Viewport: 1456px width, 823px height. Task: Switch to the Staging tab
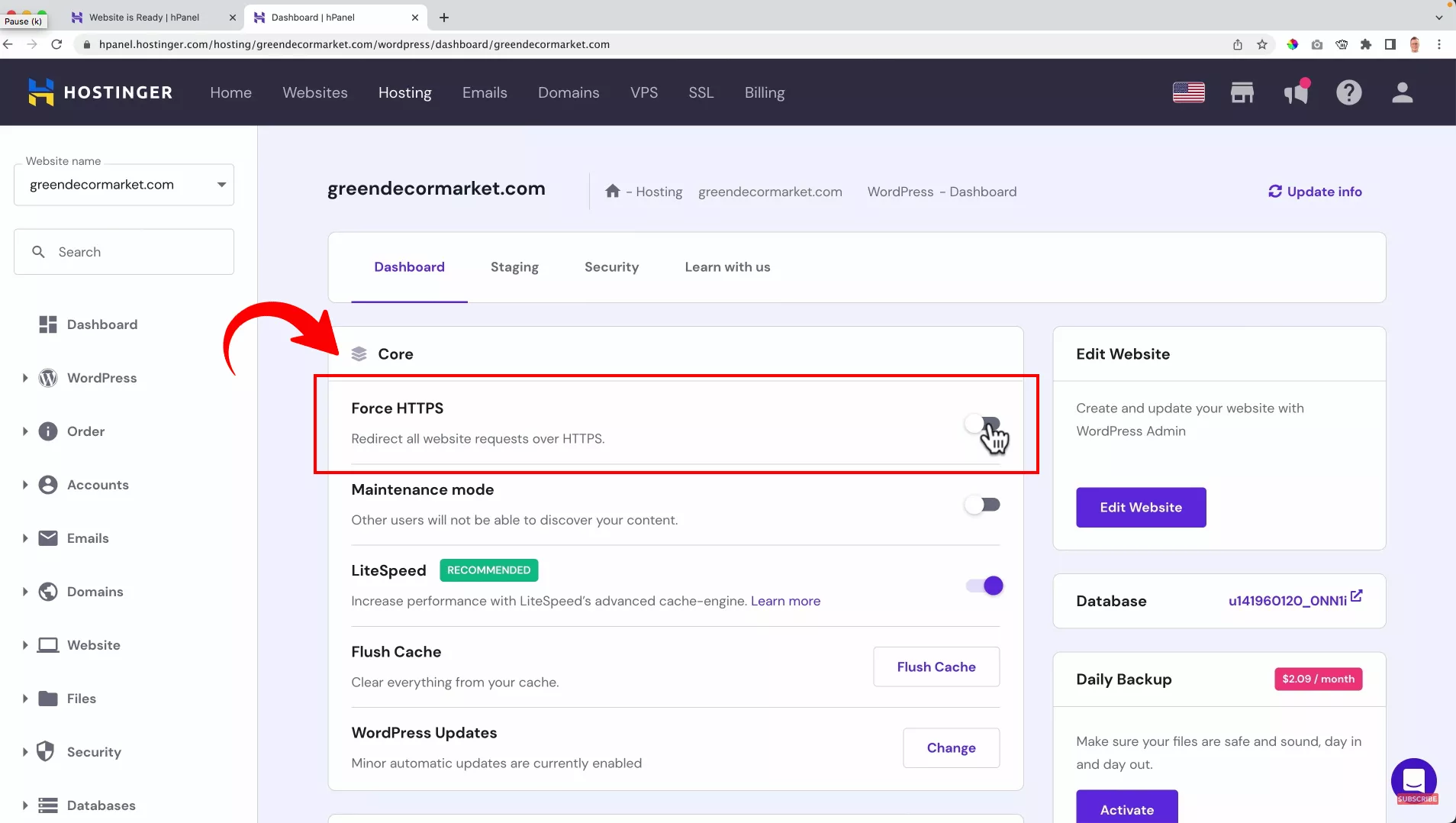[x=514, y=267]
